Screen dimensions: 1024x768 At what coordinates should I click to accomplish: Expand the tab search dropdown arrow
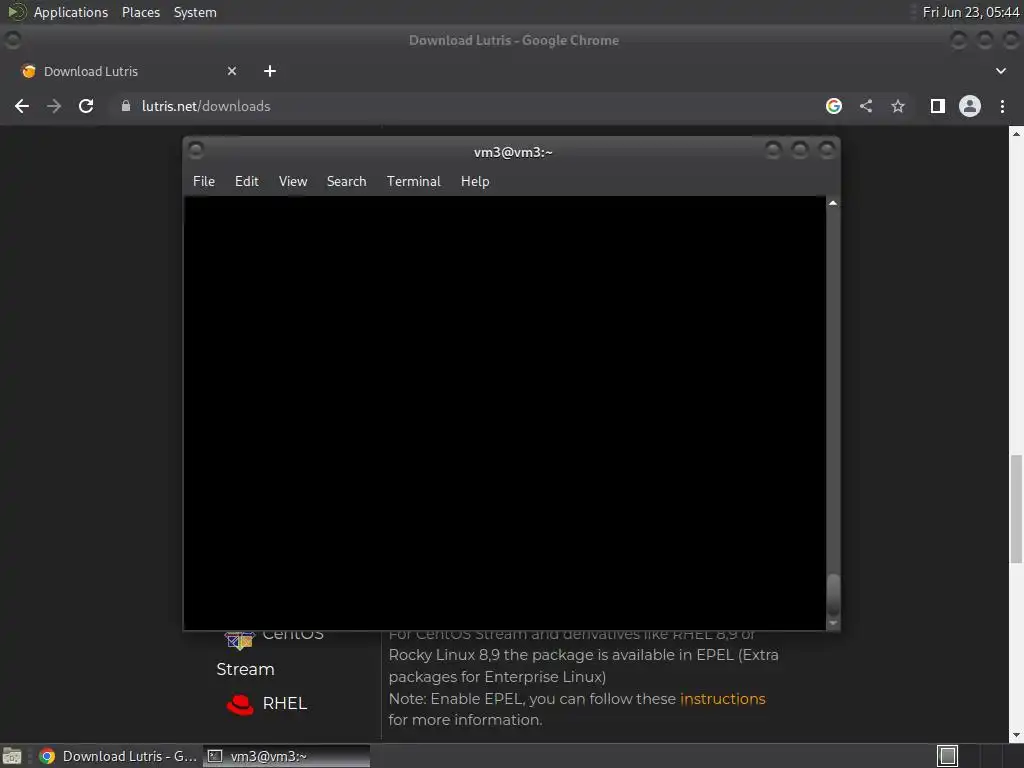(x=1000, y=71)
